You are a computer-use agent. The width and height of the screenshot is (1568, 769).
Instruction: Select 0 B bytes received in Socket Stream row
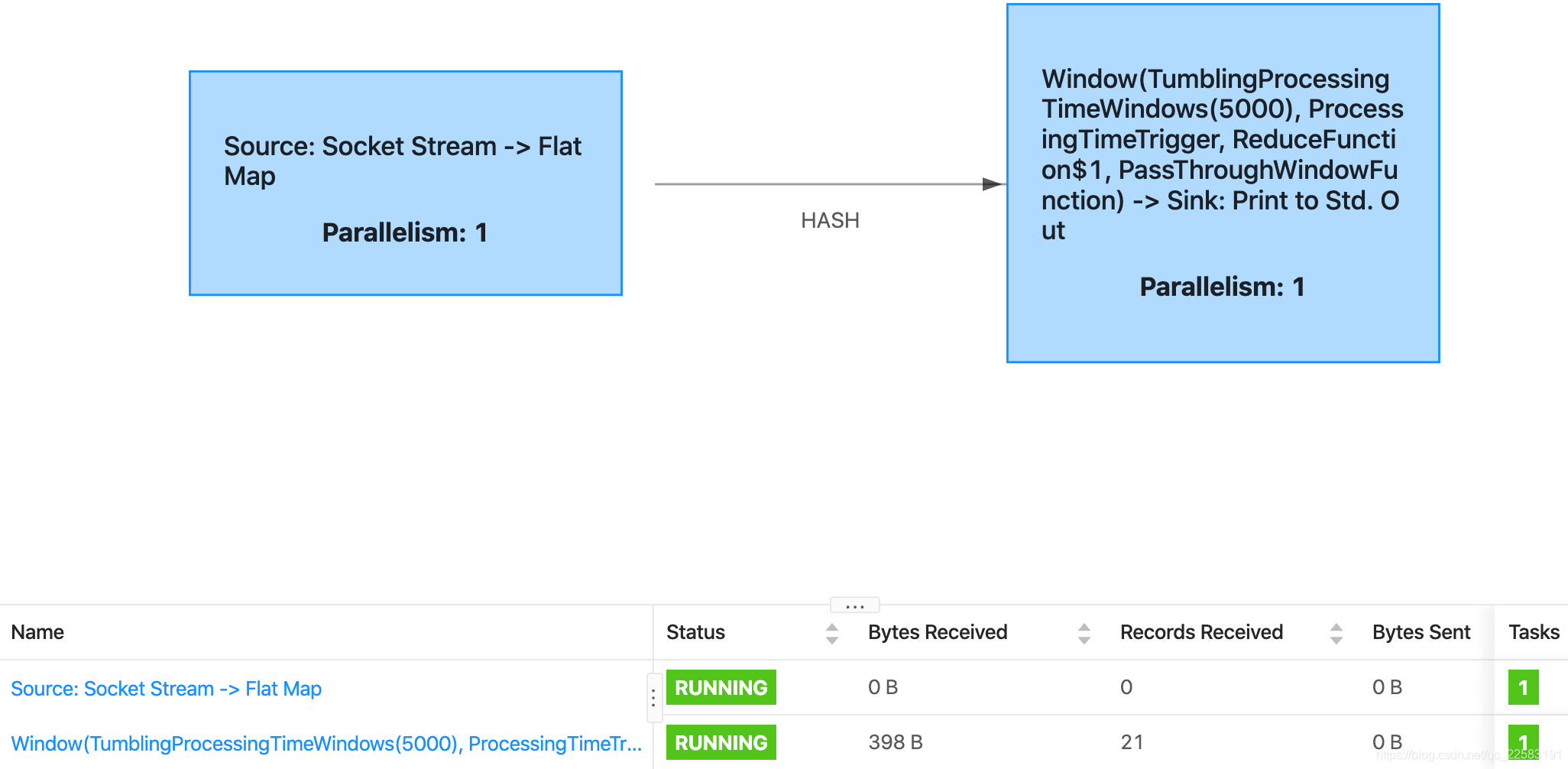pos(883,687)
